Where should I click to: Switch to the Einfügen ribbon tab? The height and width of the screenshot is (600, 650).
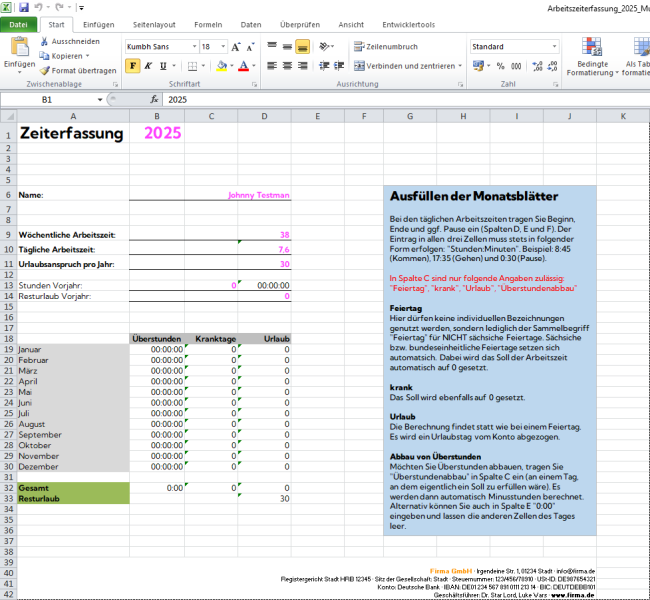[99, 24]
